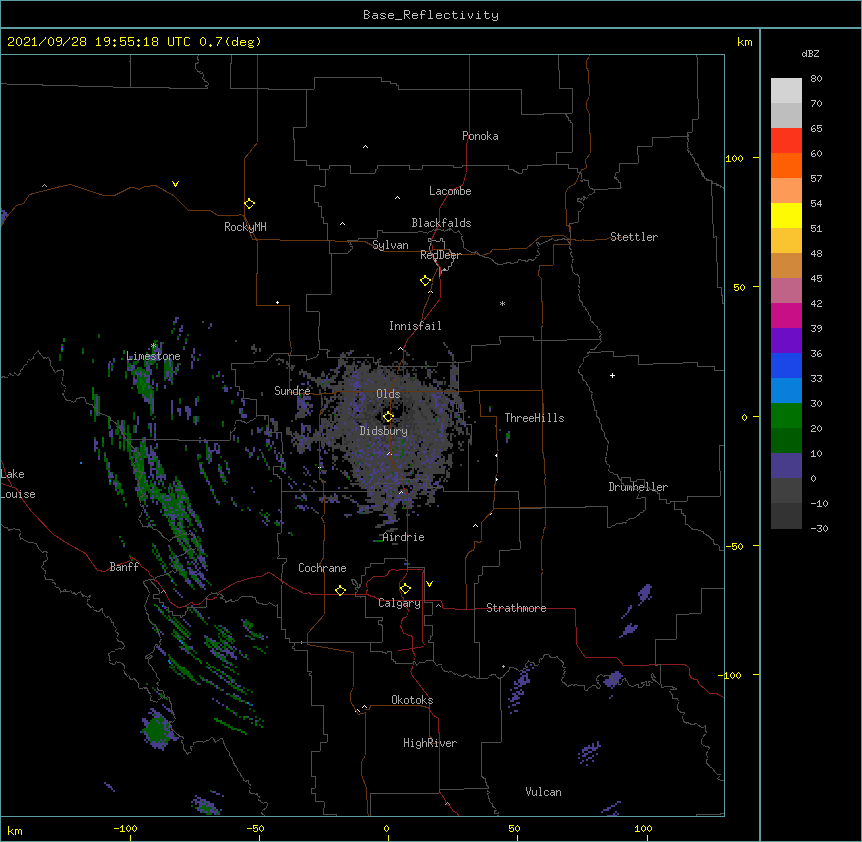Click the green-purple echo blob at lower left
The width and height of the screenshot is (862, 842).
pos(158,730)
